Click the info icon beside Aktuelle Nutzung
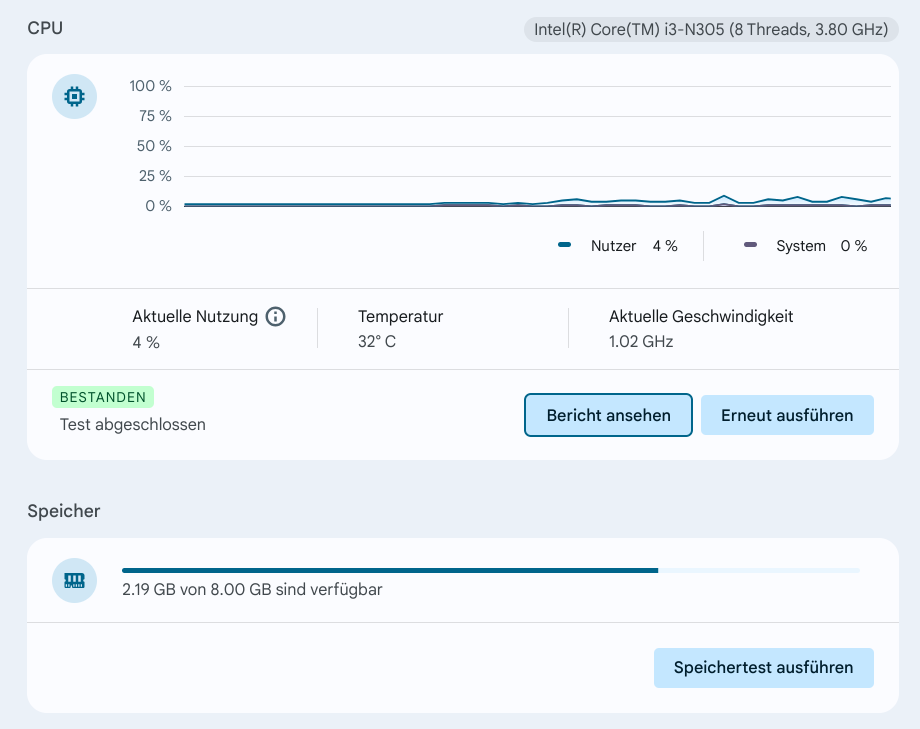The image size is (920, 729). click(275, 317)
